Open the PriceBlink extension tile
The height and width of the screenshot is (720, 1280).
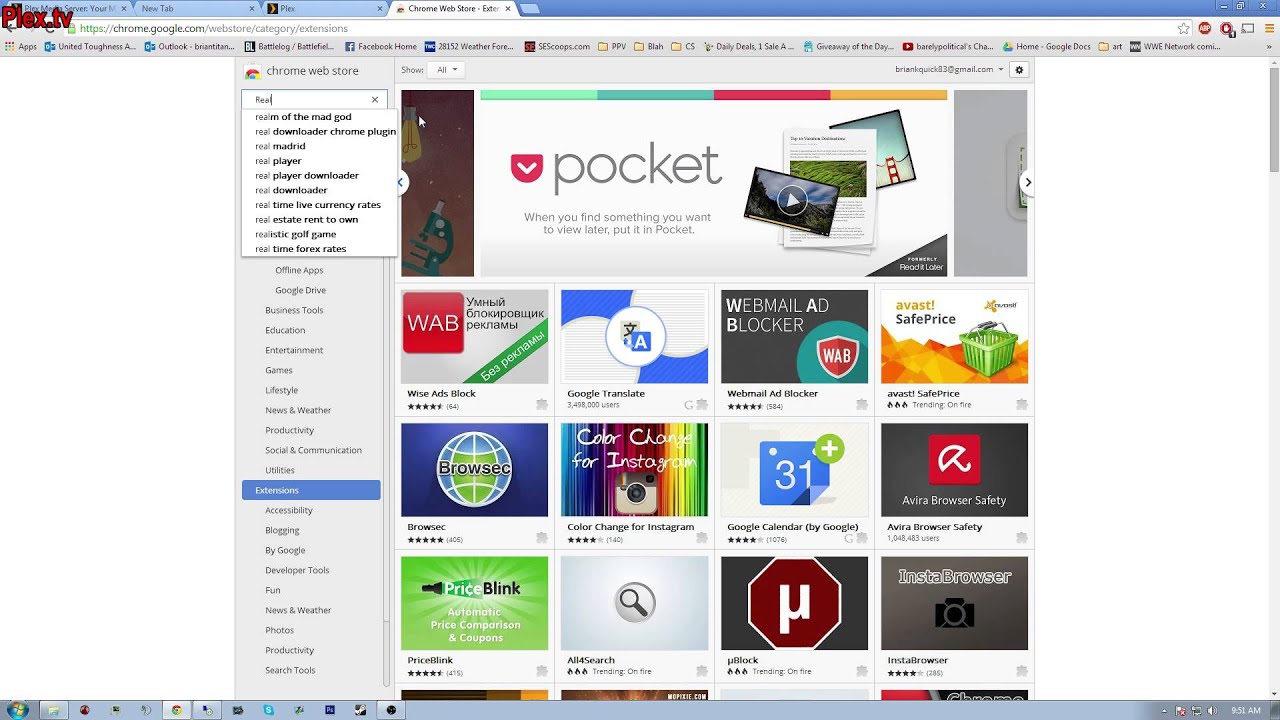tap(474, 617)
